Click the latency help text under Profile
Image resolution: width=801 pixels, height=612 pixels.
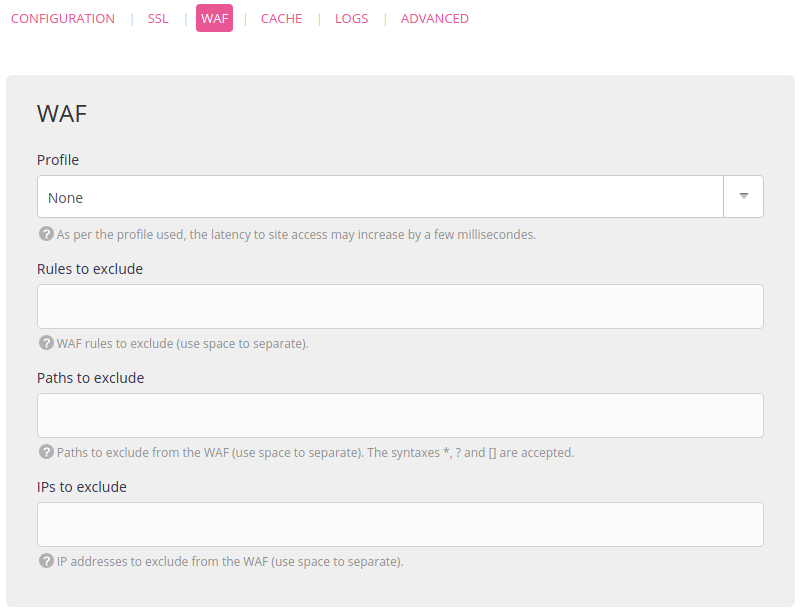(x=296, y=235)
